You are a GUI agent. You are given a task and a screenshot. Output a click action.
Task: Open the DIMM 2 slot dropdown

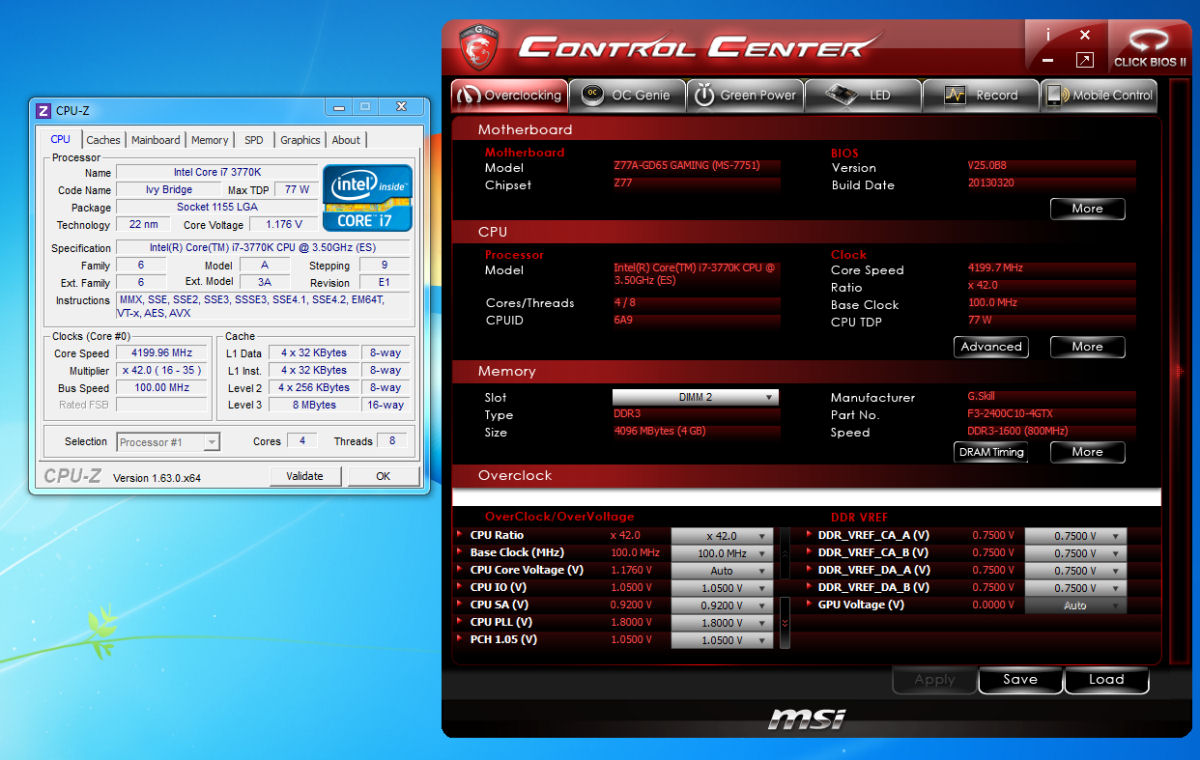pos(695,397)
